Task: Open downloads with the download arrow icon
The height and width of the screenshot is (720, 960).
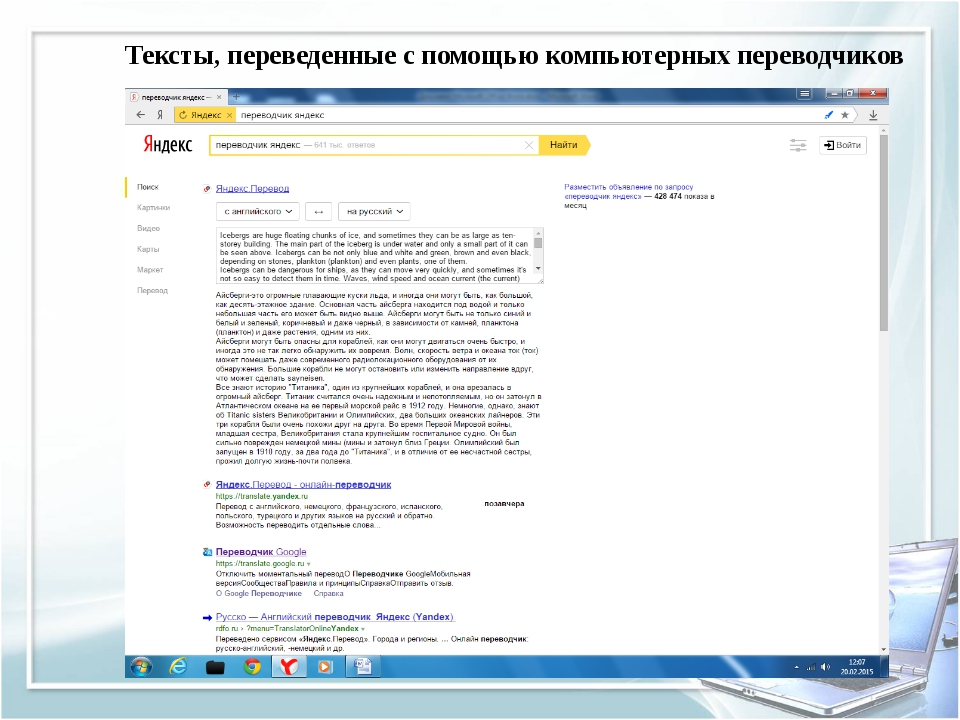Action: pos(873,115)
